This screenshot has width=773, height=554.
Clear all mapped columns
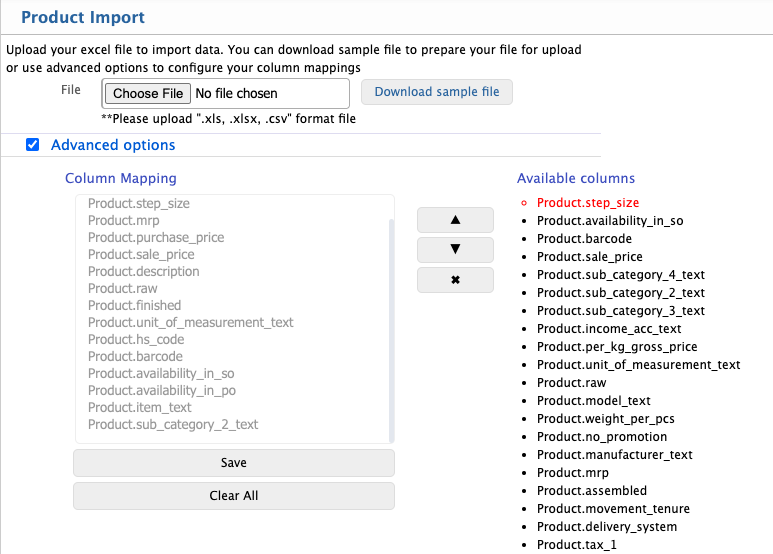click(234, 496)
